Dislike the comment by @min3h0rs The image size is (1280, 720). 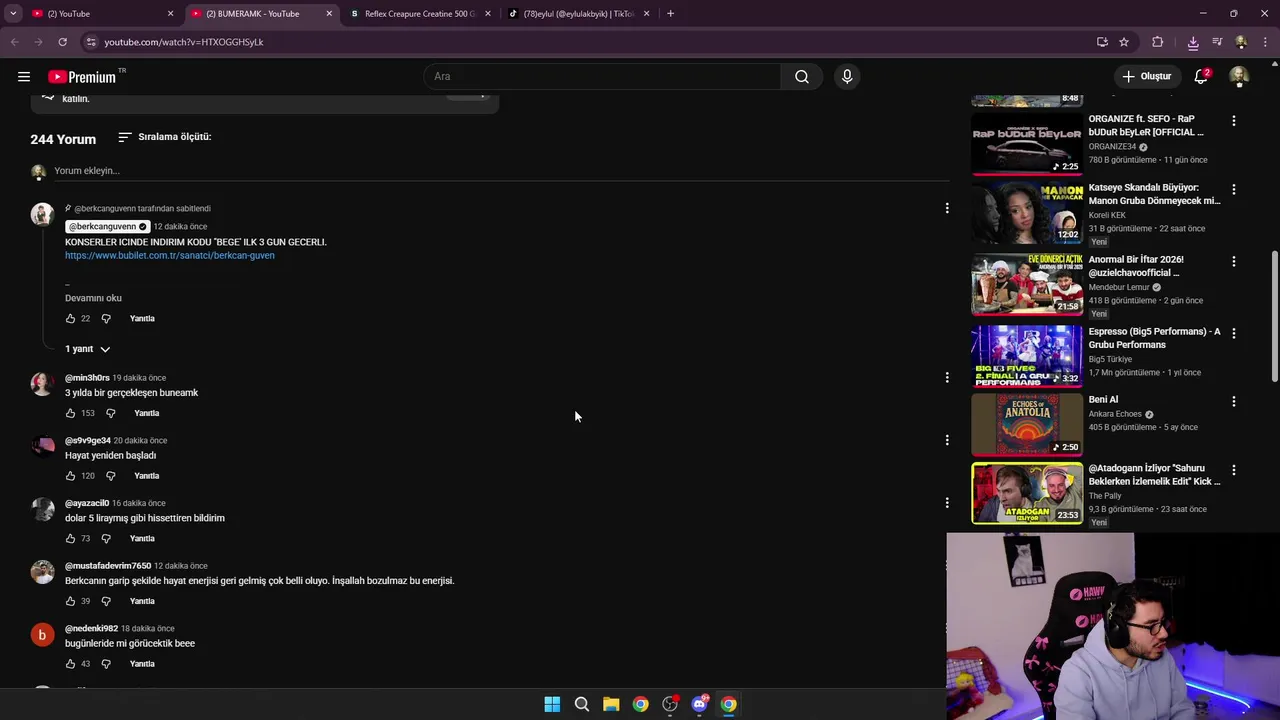pyautogui.click(x=111, y=413)
